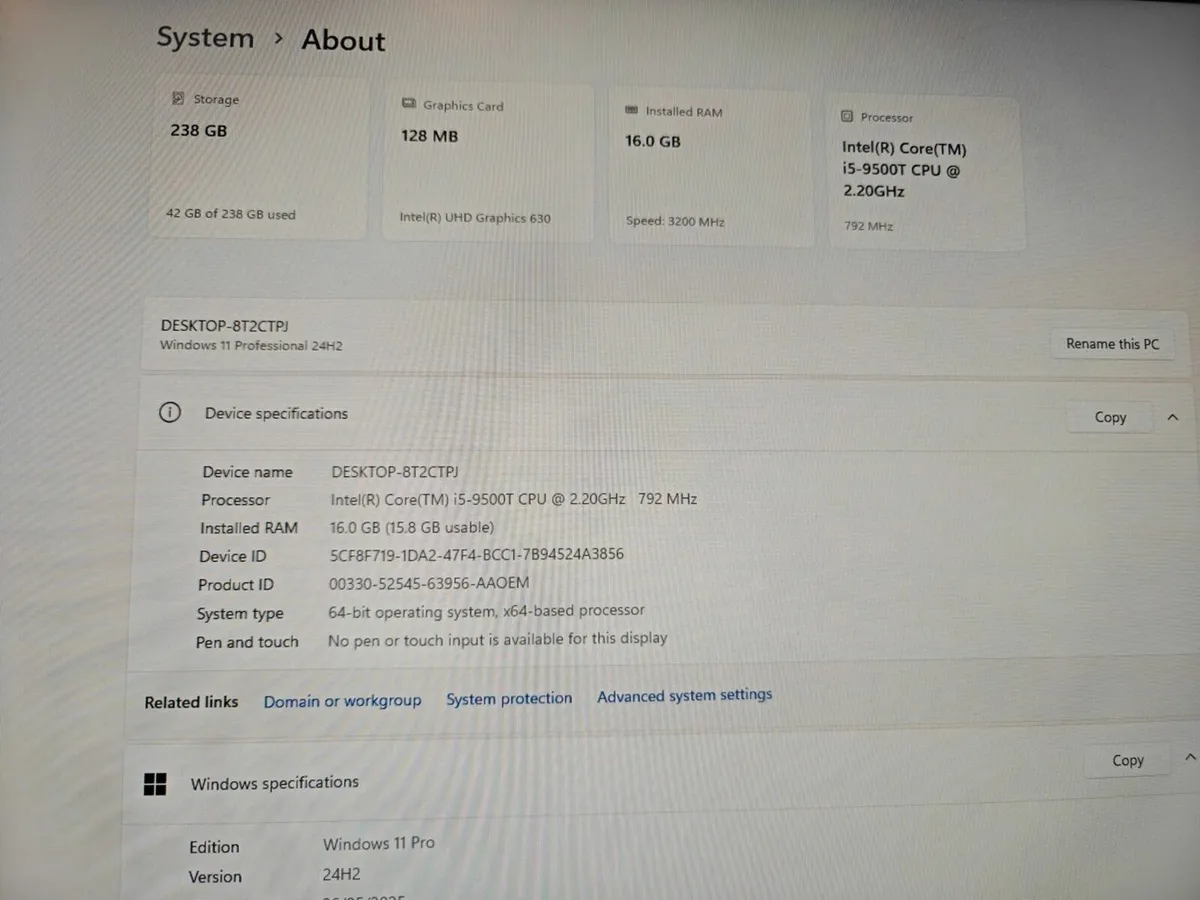Open System protection settings

[509, 698]
